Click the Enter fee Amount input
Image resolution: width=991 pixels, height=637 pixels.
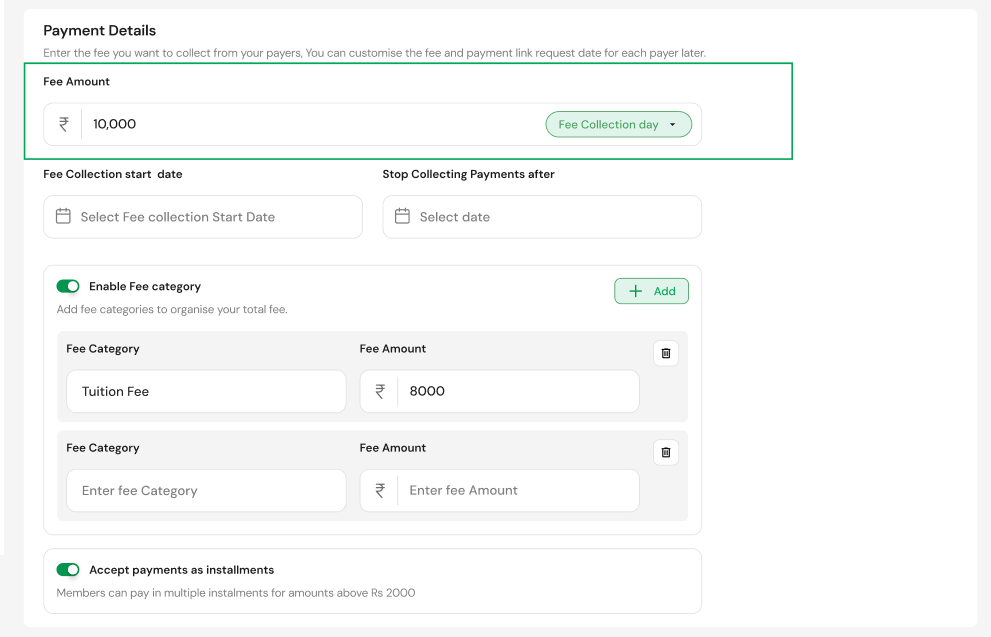click(518, 490)
